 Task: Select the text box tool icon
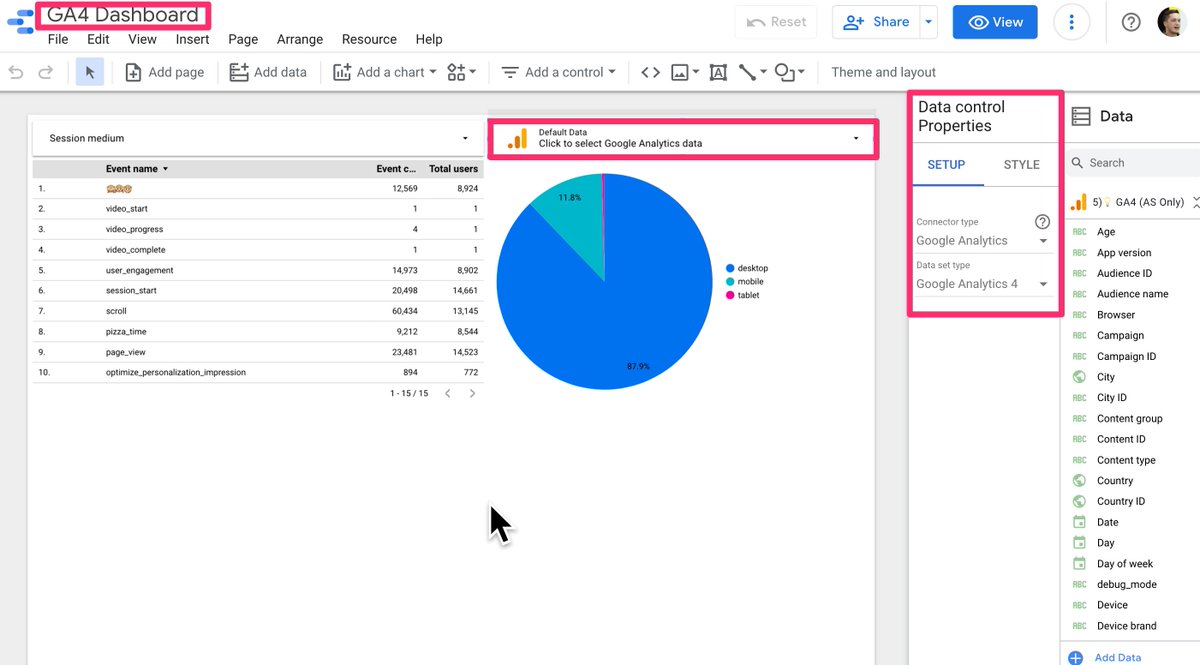(718, 72)
